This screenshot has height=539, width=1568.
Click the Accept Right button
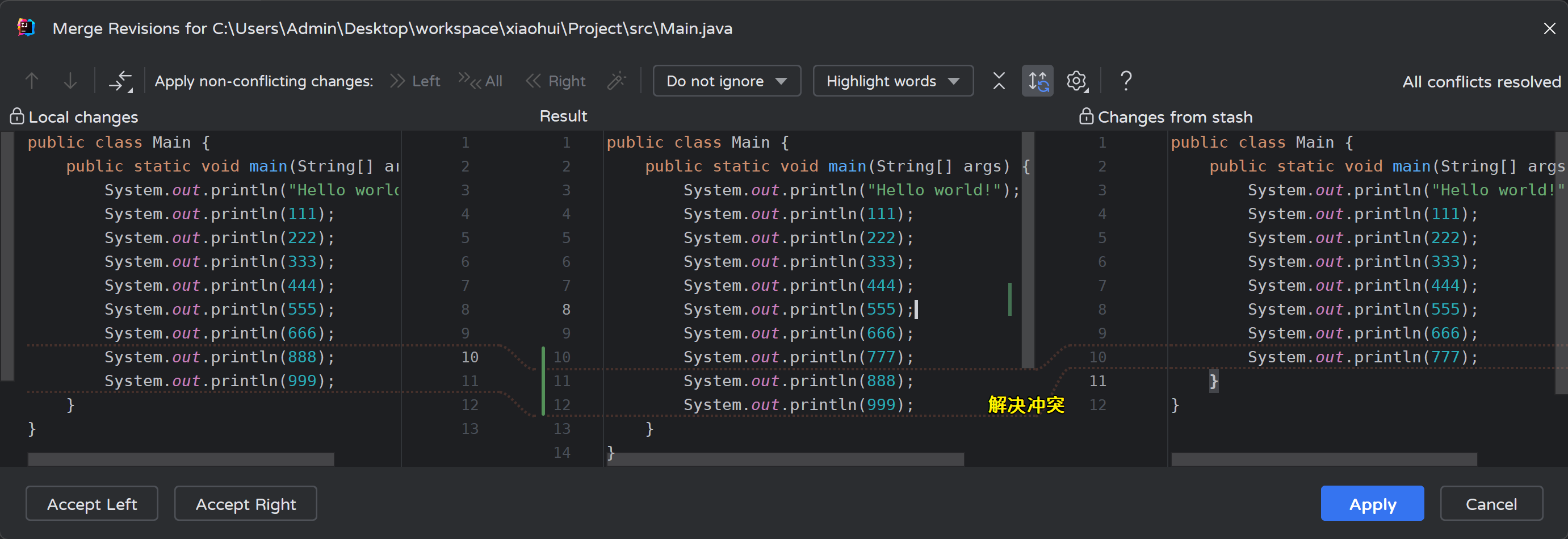pyautogui.click(x=245, y=504)
